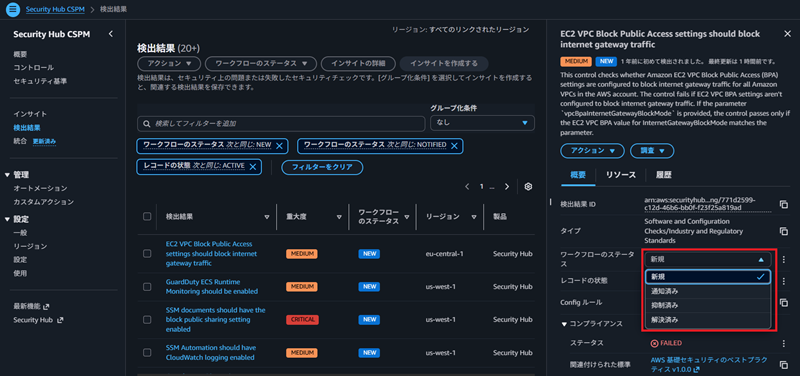Open the アクション dropdown above findings table
The image size is (800, 376).
tap(169, 64)
